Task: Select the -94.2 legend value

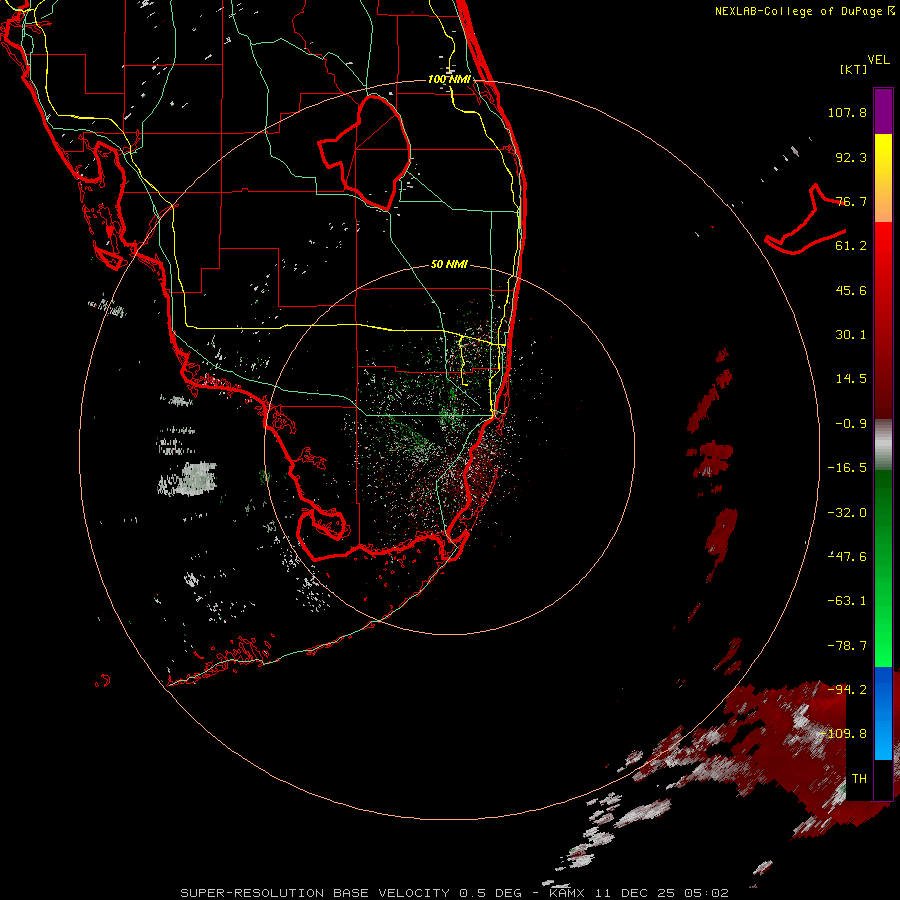Action: coord(847,690)
